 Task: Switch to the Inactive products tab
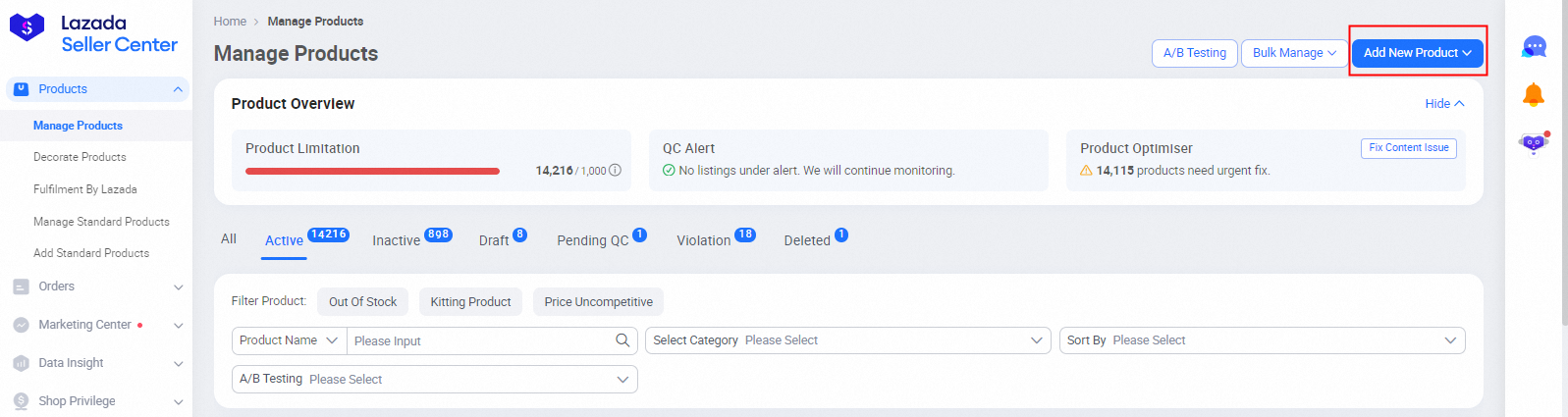[x=397, y=240]
